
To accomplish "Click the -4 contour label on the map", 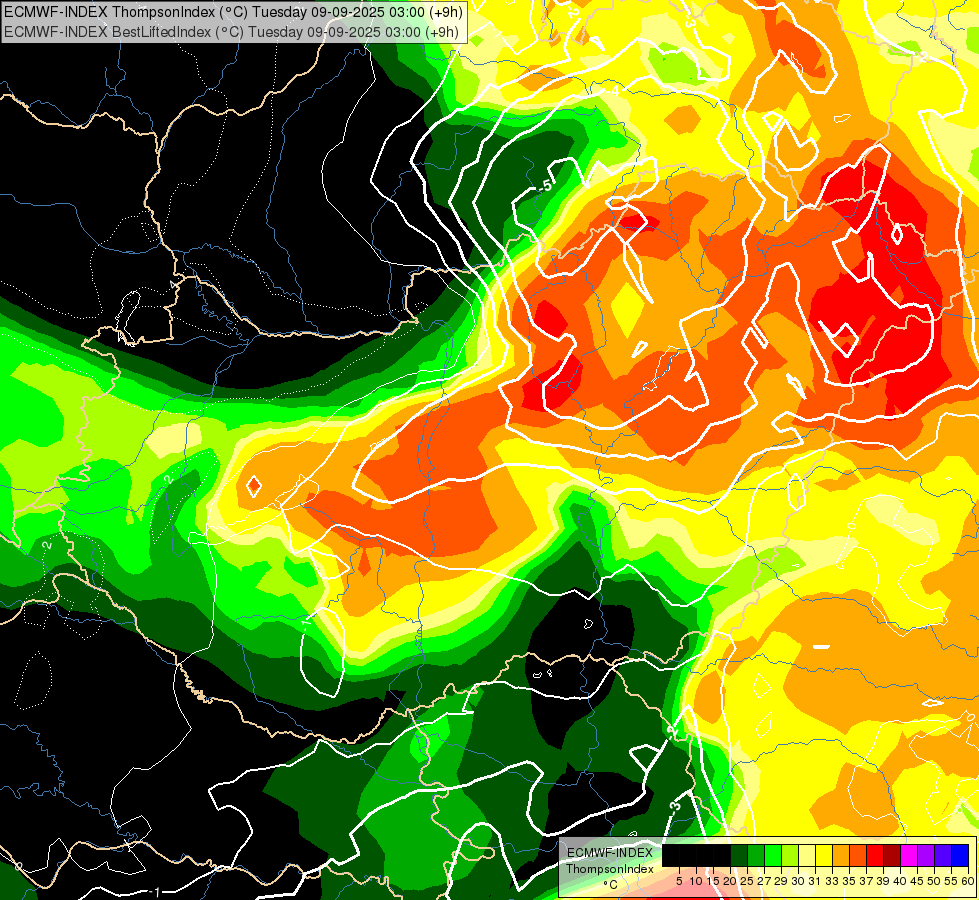I will [x=612, y=91].
